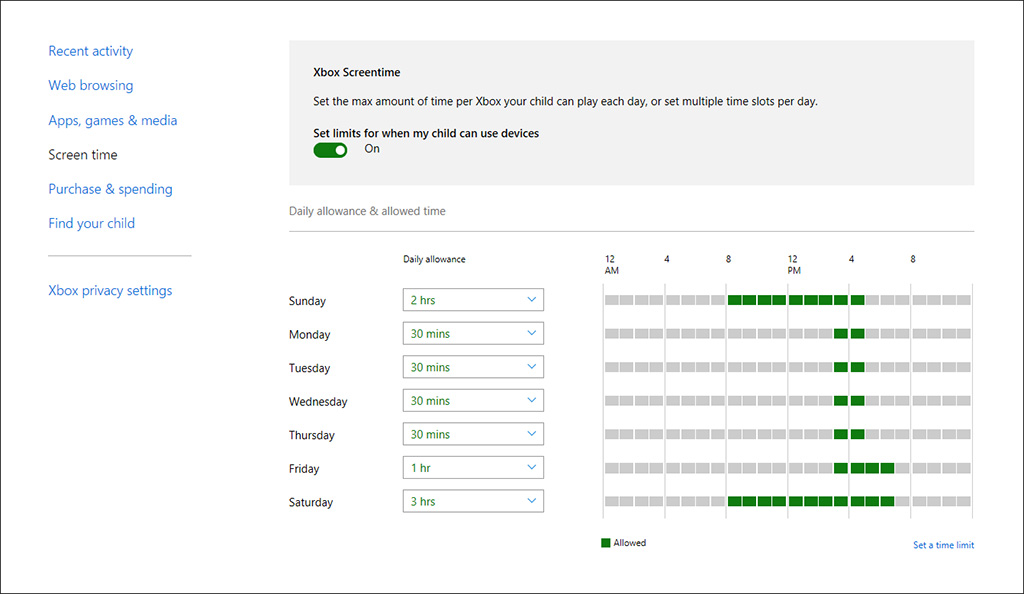1024x594 pixels.
Task: Go to Web browsing settings
Action: point(90,86)
